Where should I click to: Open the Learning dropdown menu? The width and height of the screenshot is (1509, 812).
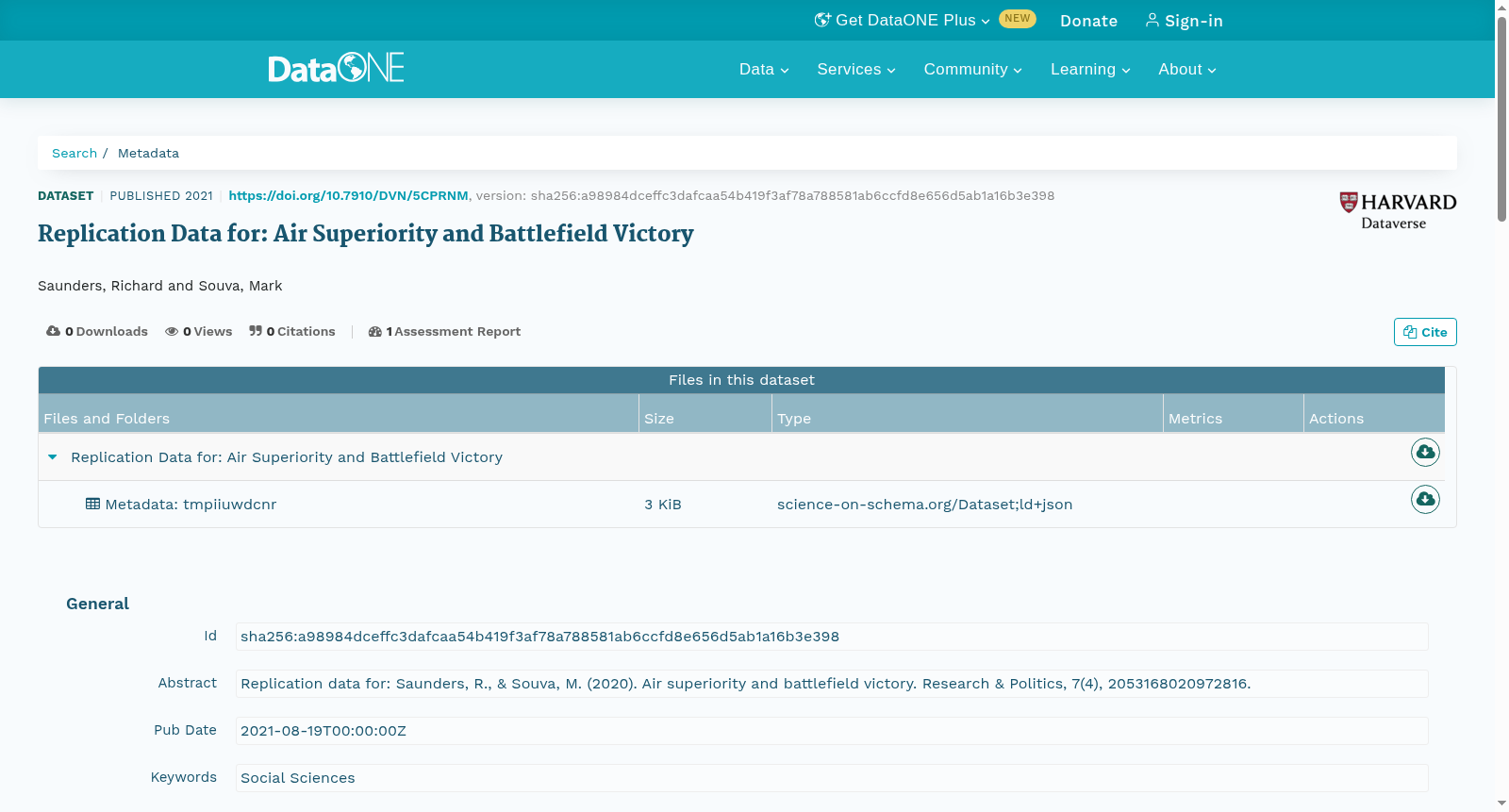pyautogui.click(x=1090, y=69)
